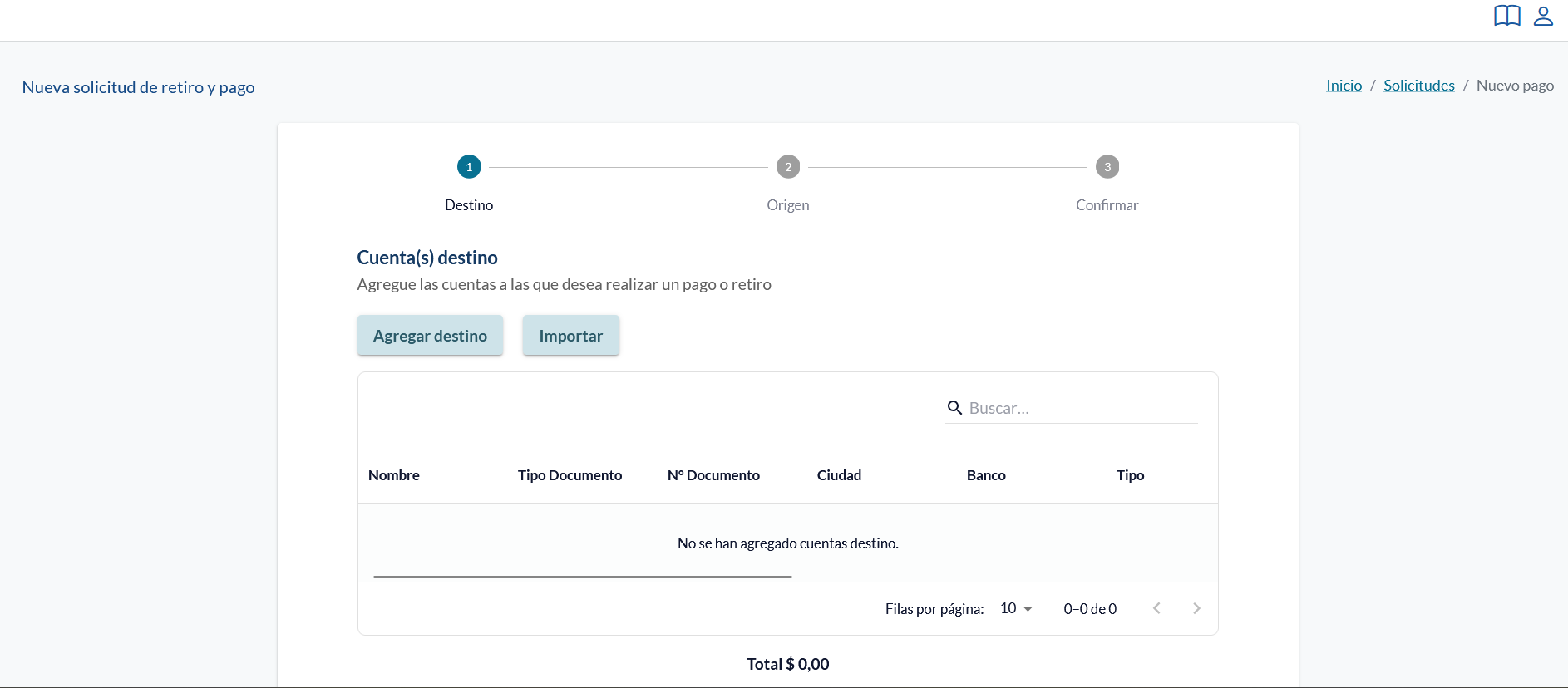The width and height of the screenshot is (1568, 688).
Task: Focus the Buscar search field
Action: [x=1082, y=408]
